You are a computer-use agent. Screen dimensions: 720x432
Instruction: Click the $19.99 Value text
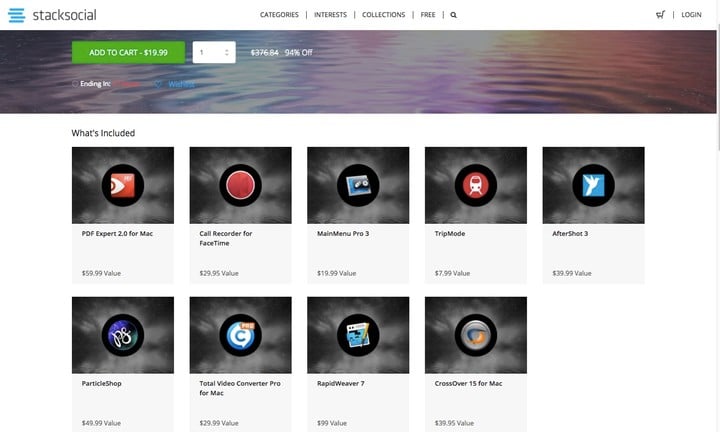click(337, 273)
